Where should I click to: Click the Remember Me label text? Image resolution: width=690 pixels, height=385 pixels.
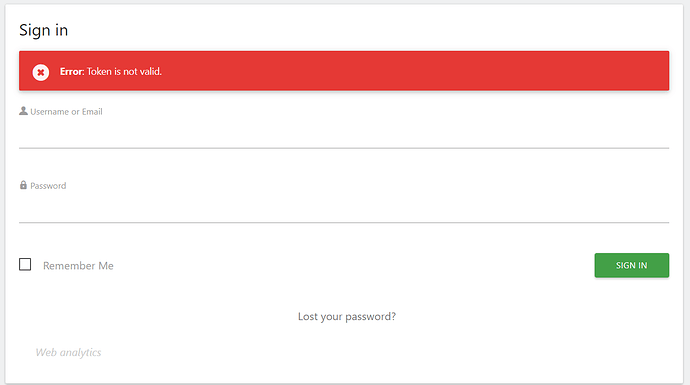pyautogui.click(x=78, y=266)
